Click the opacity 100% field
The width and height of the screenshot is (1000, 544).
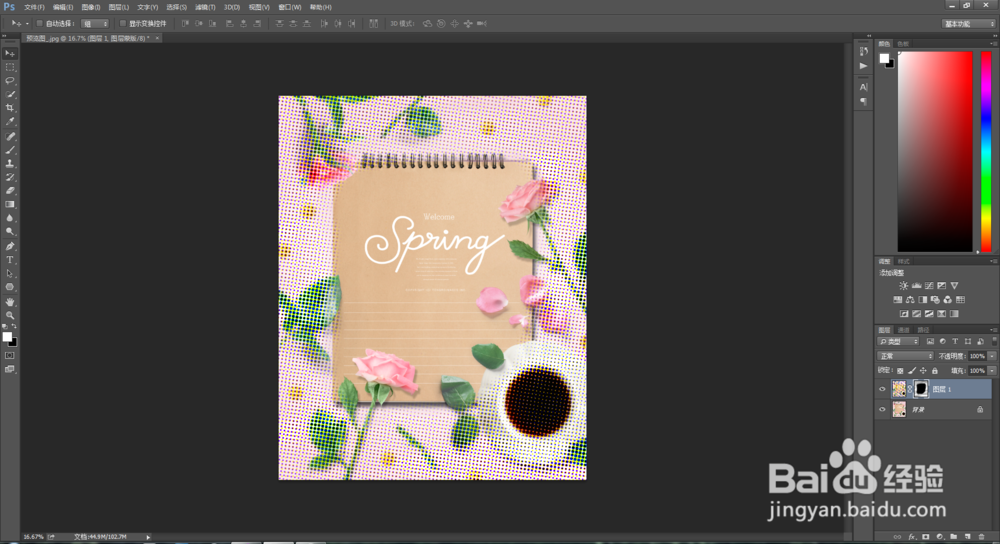click(x=977, y=356)
